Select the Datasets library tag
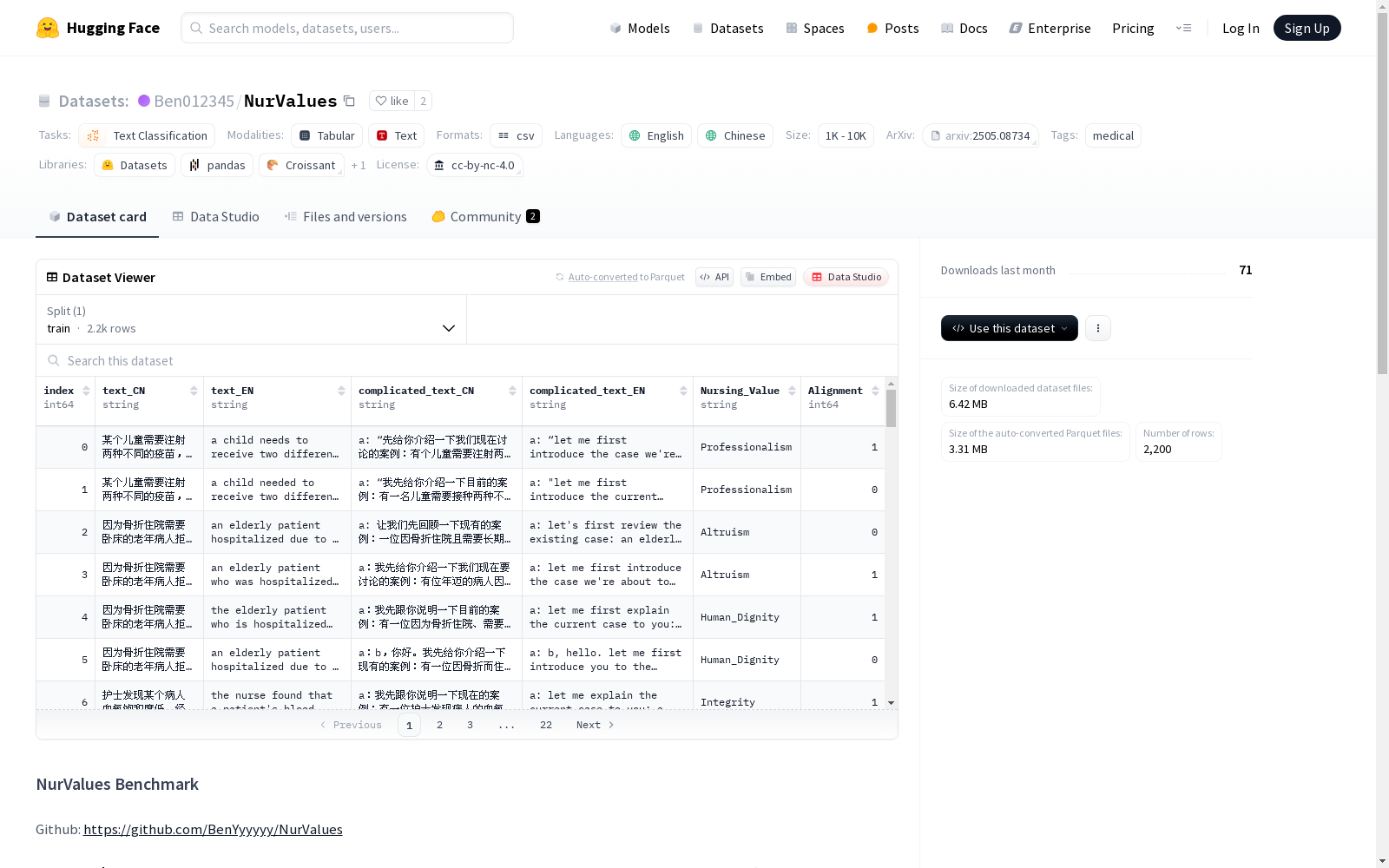Viewport: 1389px width, 868px height. (135, 165)
